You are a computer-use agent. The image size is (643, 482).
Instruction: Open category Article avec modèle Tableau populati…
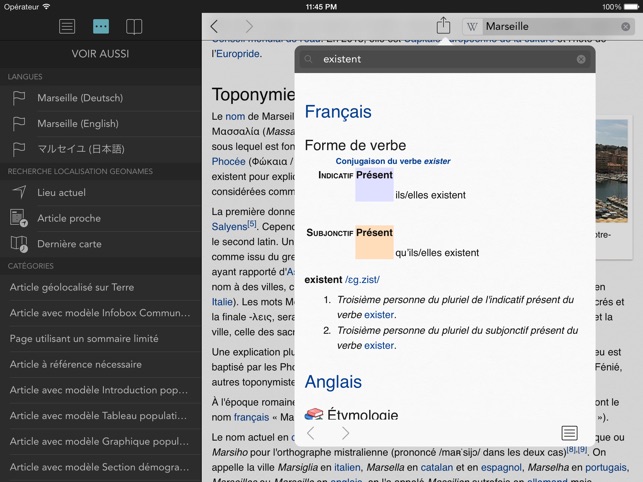point(100,416)
